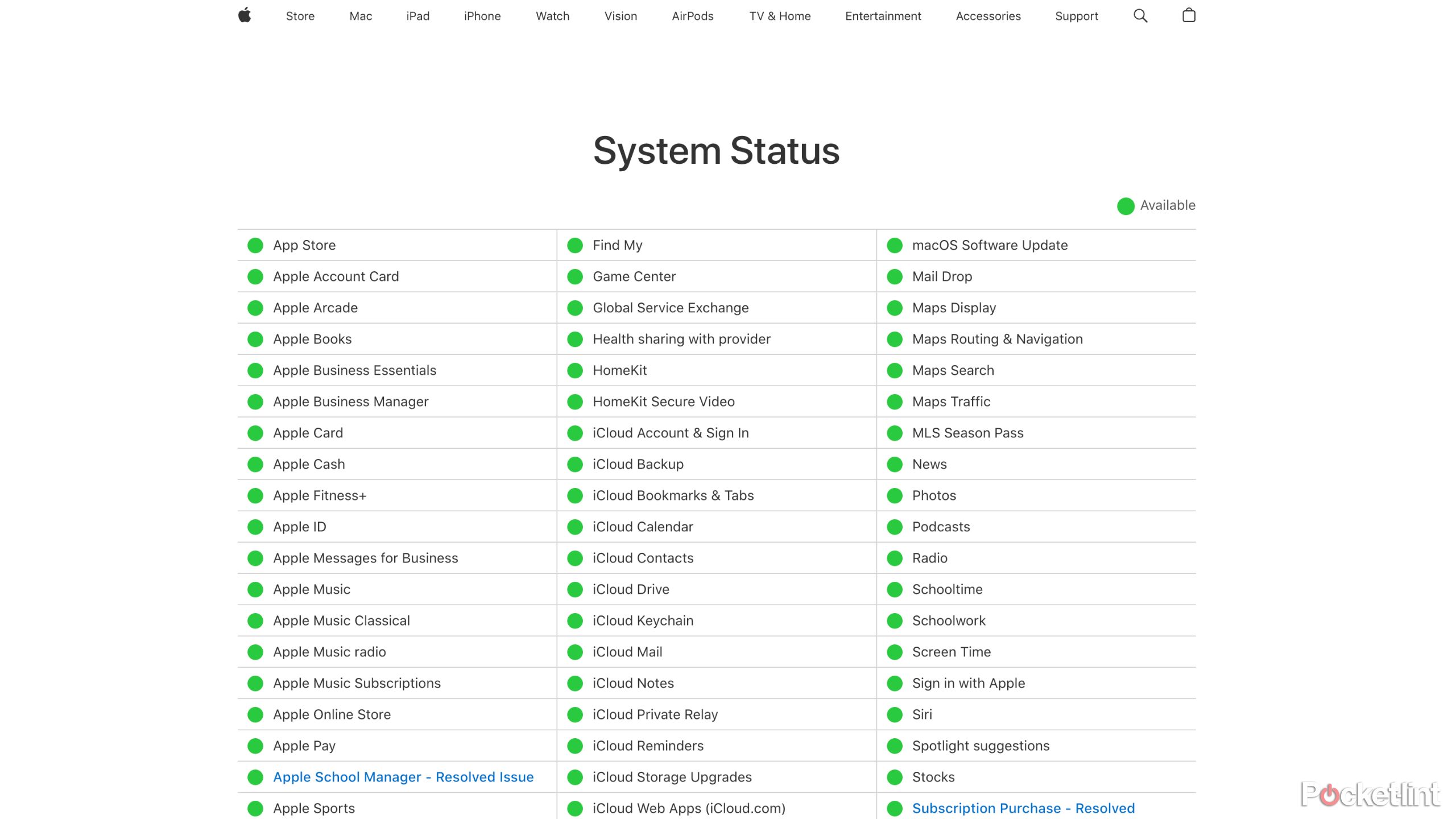Click green dot beside macOS Software Update

895,245
